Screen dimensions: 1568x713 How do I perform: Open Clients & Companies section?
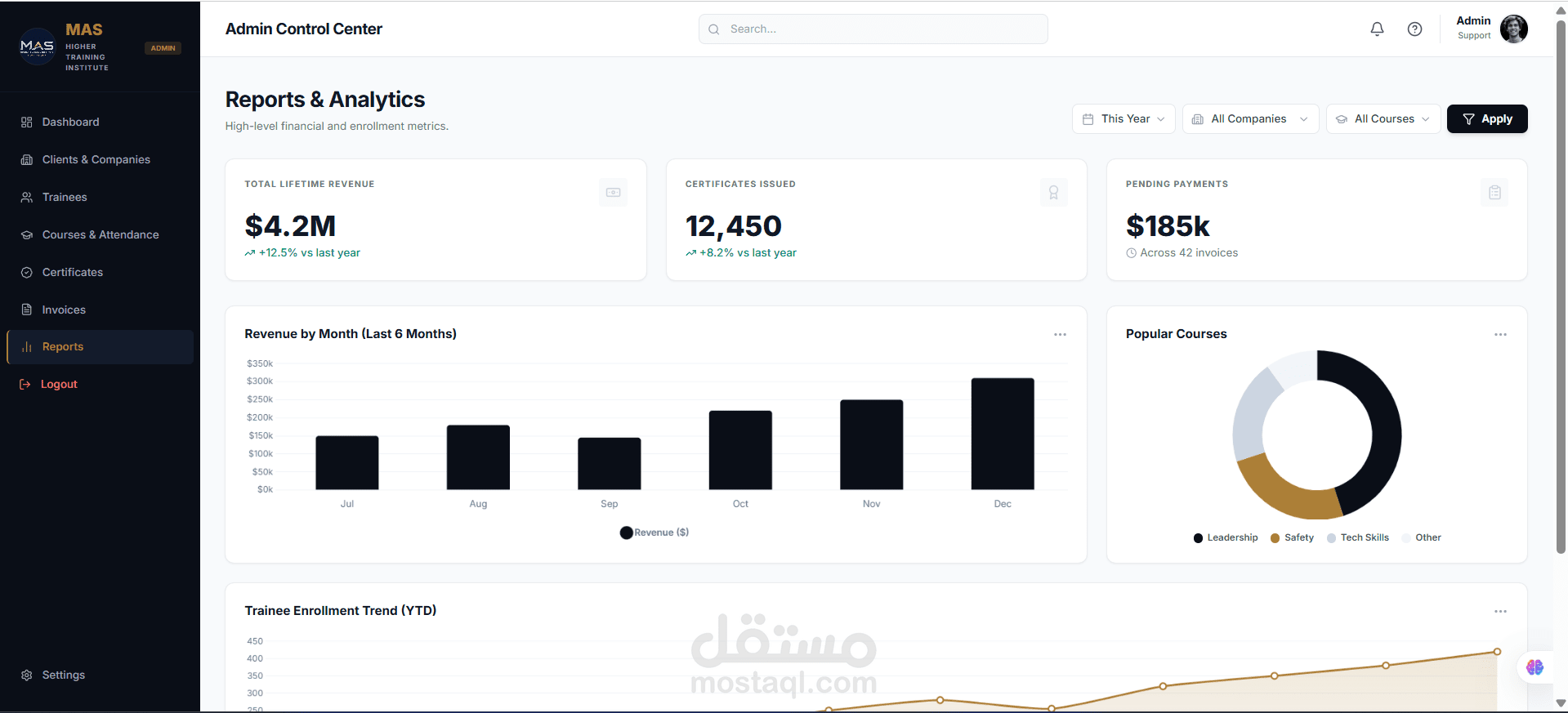(100, 159)
